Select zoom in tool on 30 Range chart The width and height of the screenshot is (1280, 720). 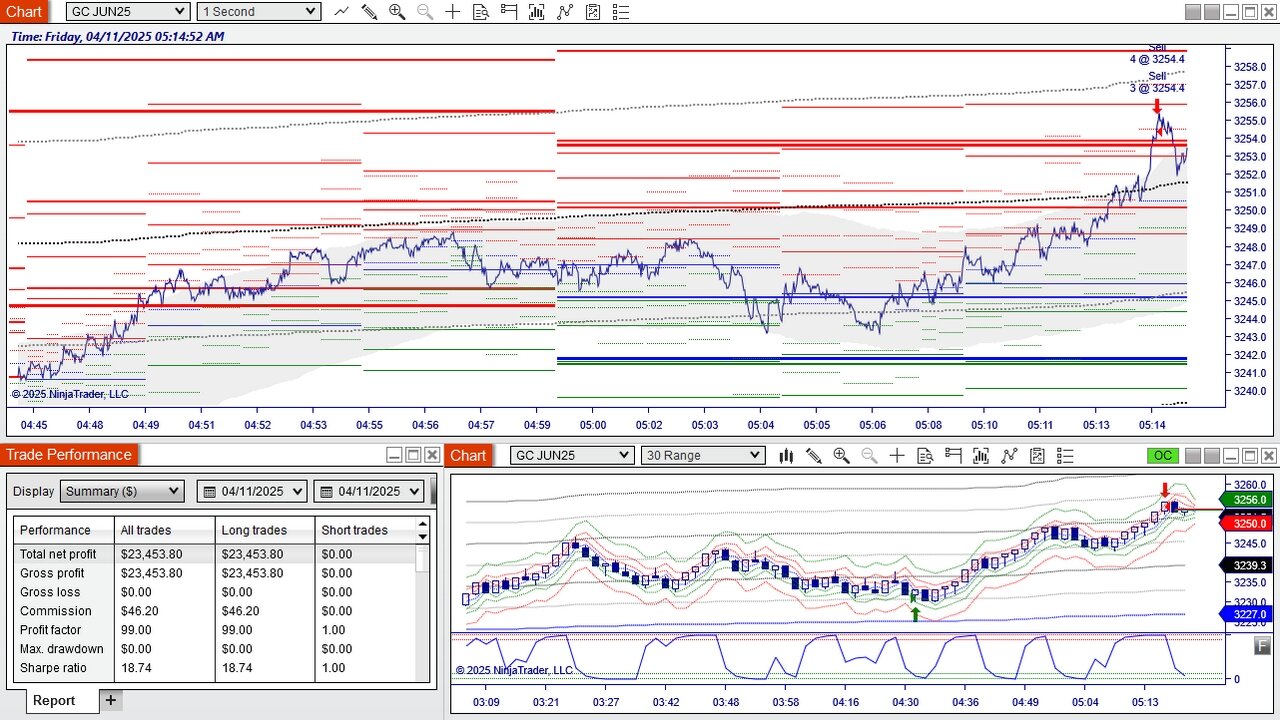click(x=841, y=455)
